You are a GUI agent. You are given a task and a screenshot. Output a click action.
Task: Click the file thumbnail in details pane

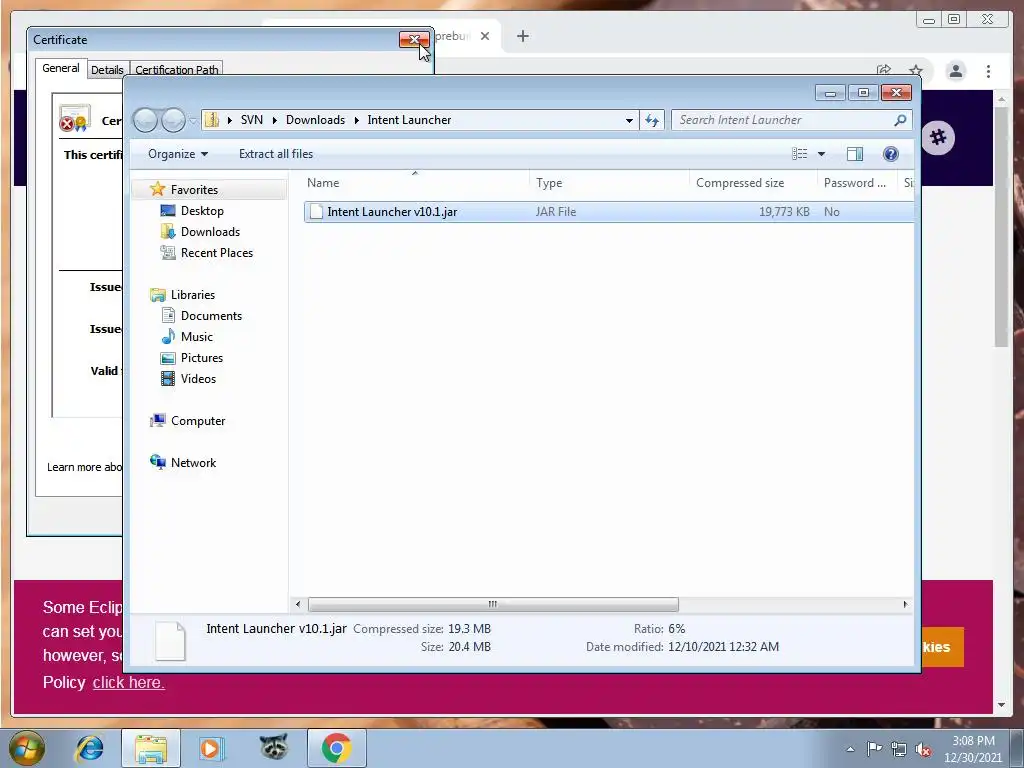pos(170,640)
